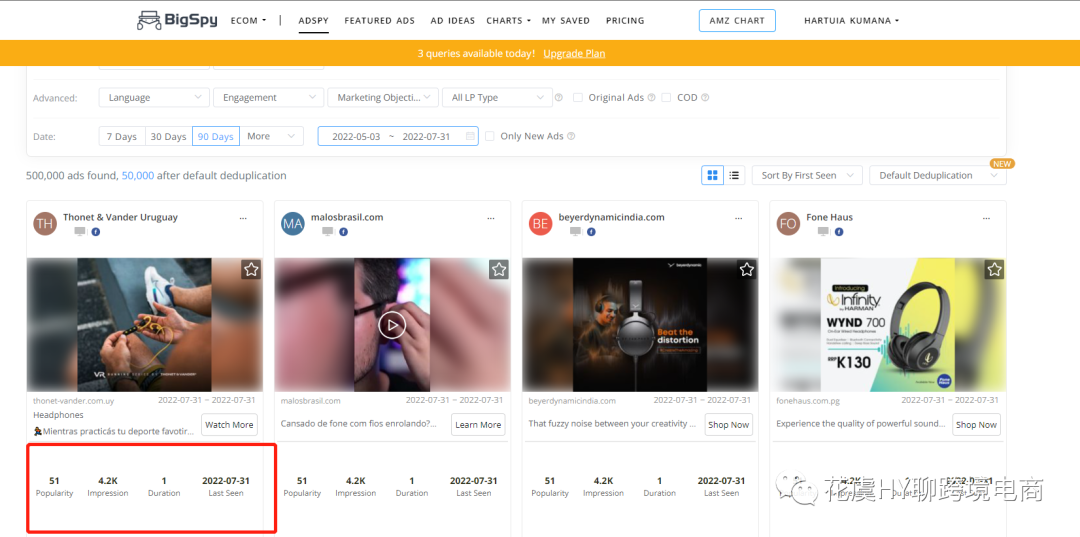Click the Upgrade Plan link
Viewport: 1080px width, 537px height.
point(574,53)
